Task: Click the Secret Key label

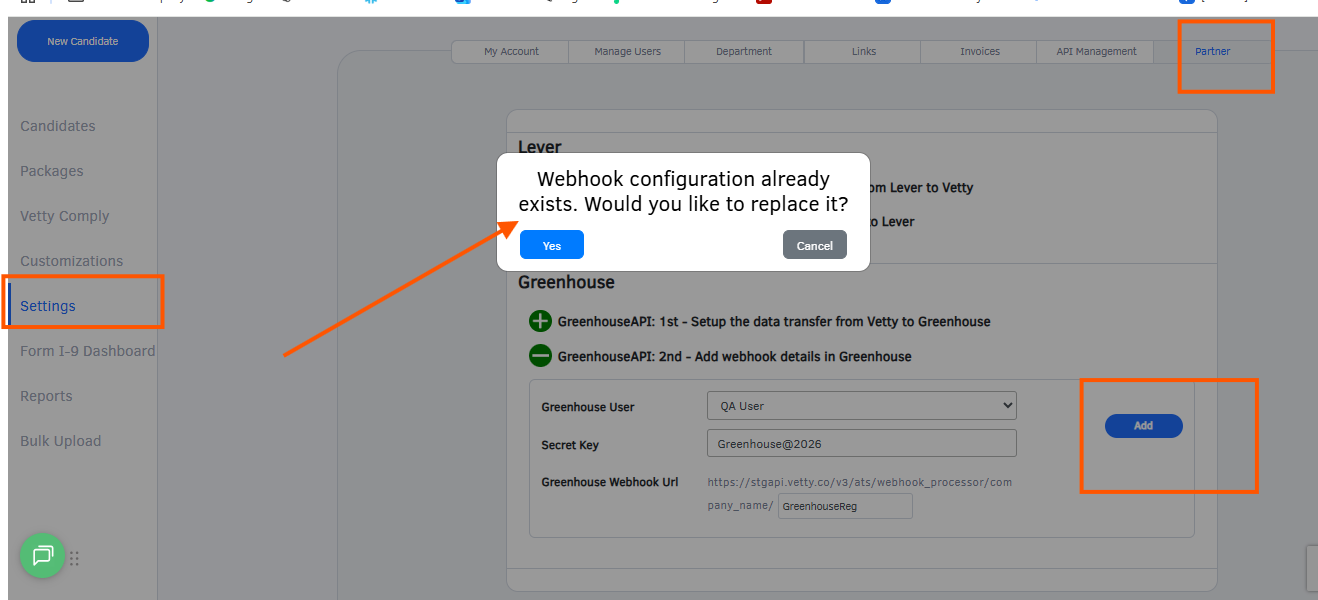Action: (x=570, y=445)
